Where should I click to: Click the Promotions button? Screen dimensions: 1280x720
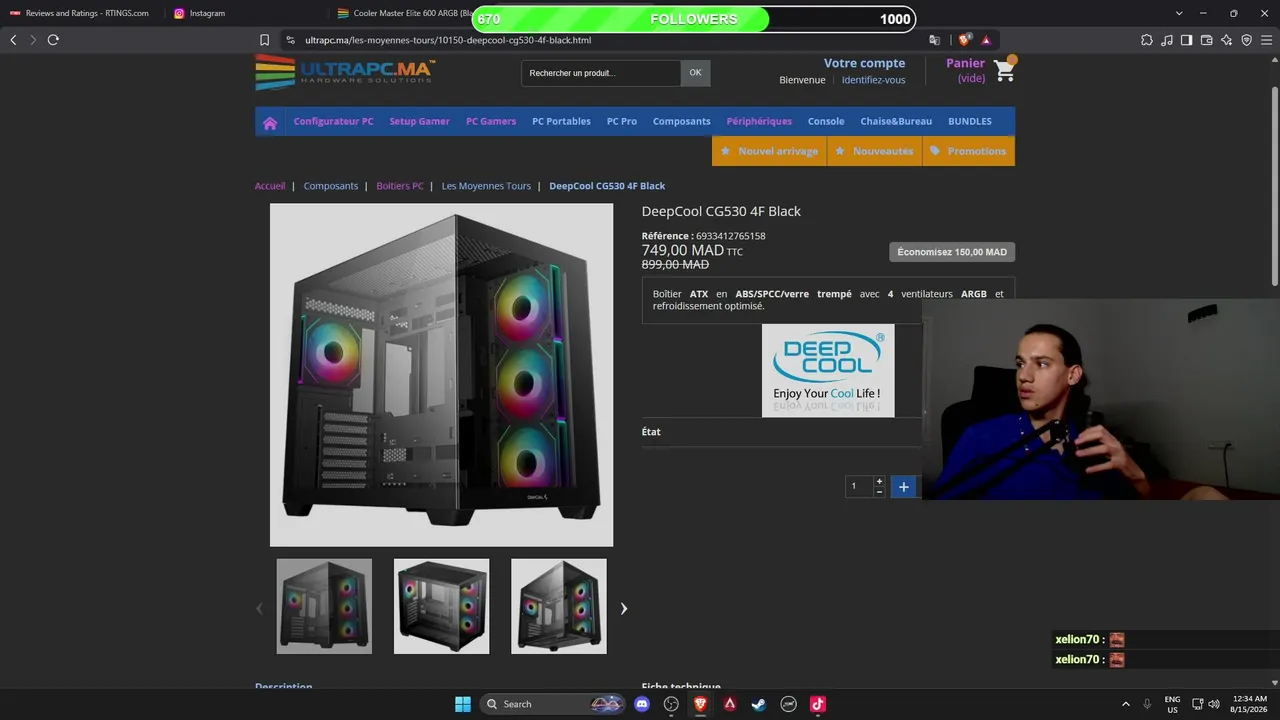click(968, 151)
